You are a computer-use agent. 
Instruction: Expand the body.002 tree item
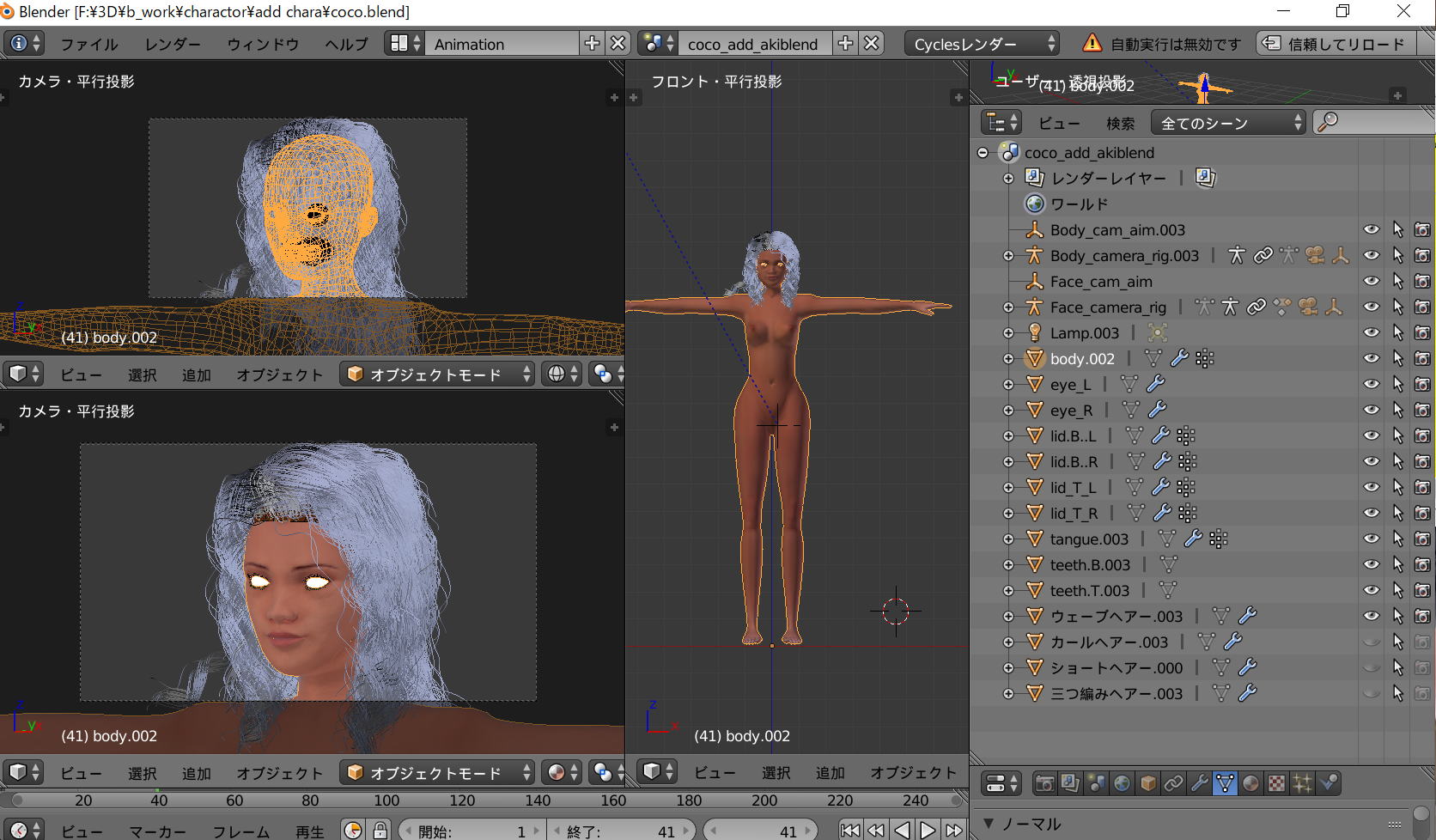[1008, 359]
